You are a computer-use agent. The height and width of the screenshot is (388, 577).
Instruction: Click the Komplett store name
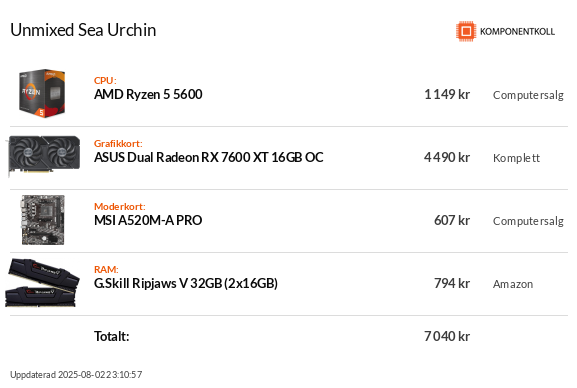tap(516, 158)
